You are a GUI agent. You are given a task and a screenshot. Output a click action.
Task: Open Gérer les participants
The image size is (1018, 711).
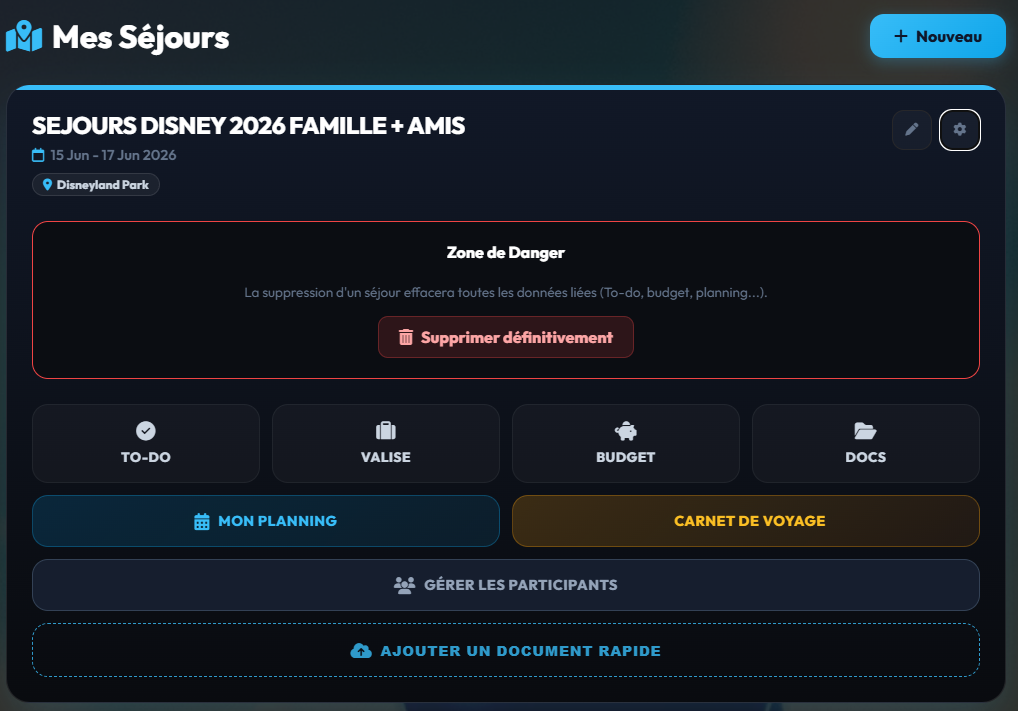[506, 585]
